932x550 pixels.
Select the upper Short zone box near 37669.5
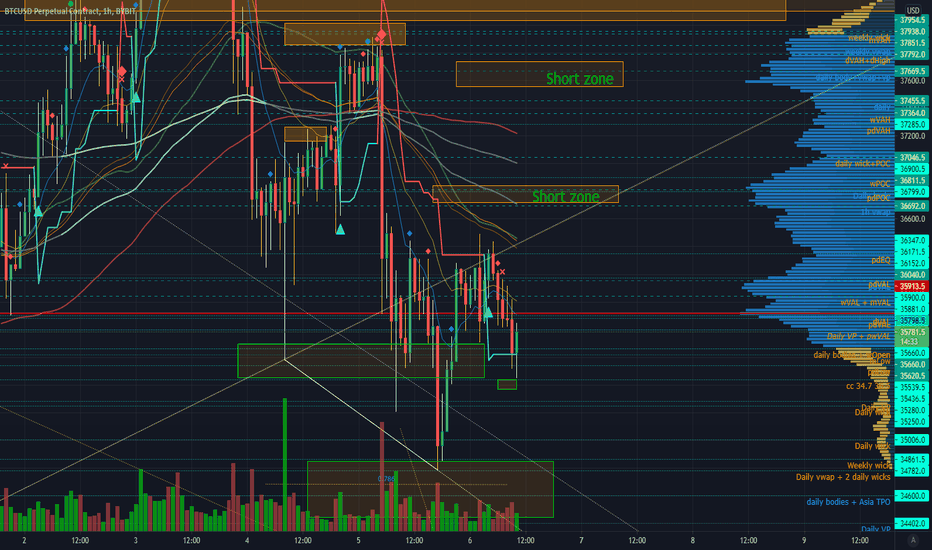[540, 74]
